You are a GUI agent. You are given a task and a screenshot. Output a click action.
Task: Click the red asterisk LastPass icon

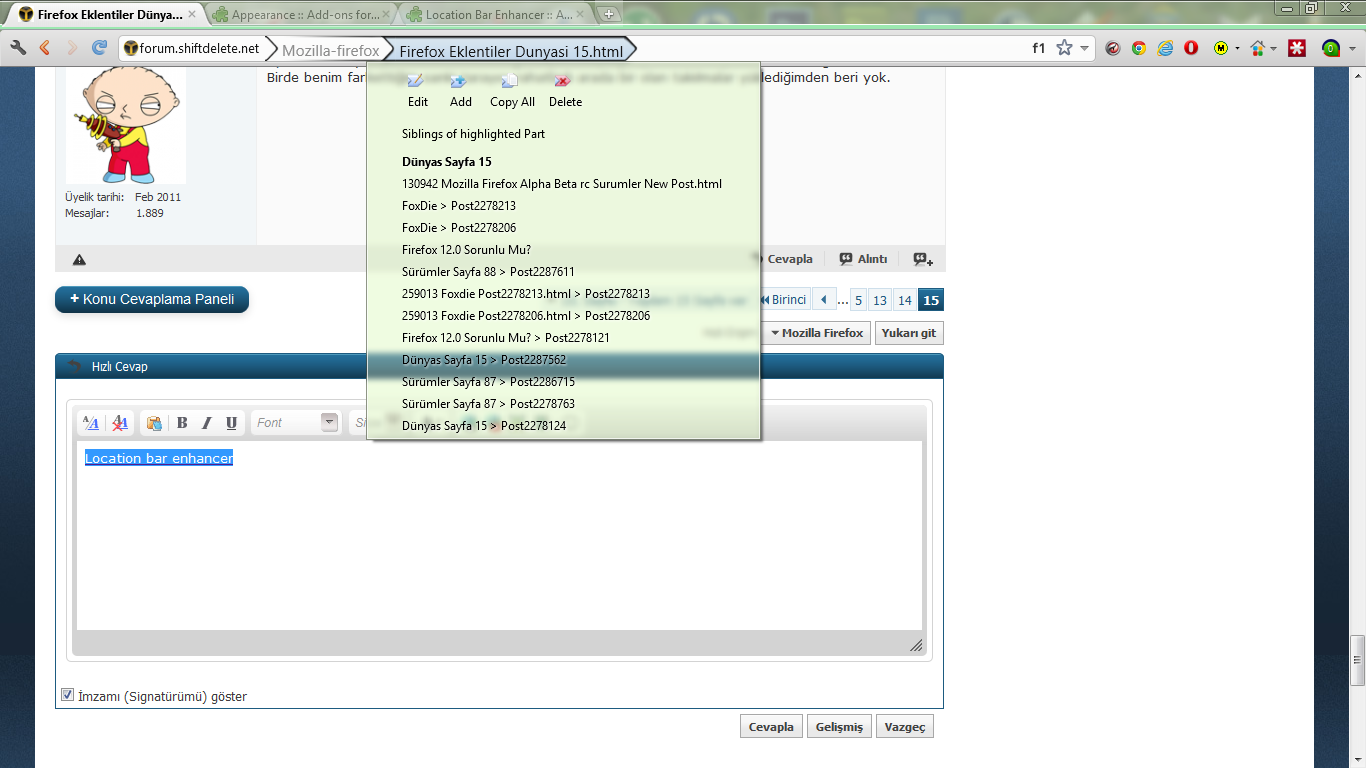(x=1297, y=47)
